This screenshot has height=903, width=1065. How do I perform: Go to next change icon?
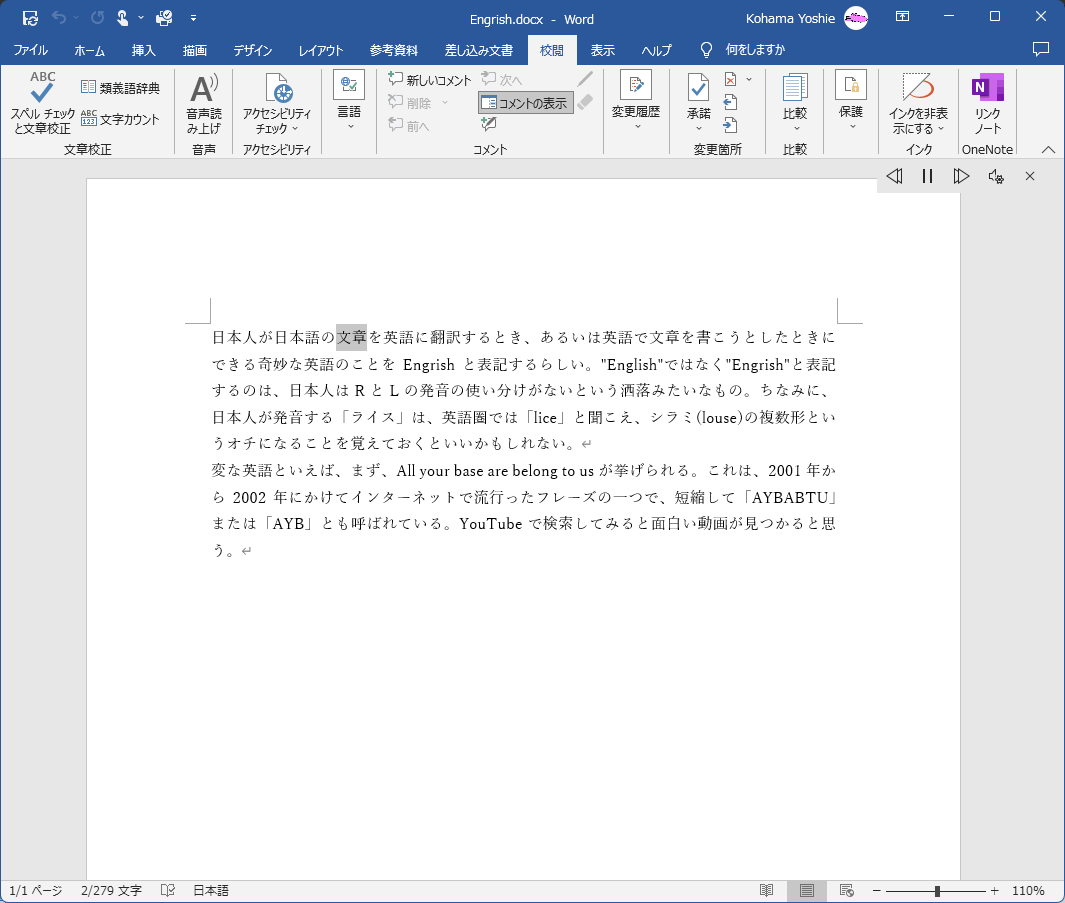coord(730,125)
